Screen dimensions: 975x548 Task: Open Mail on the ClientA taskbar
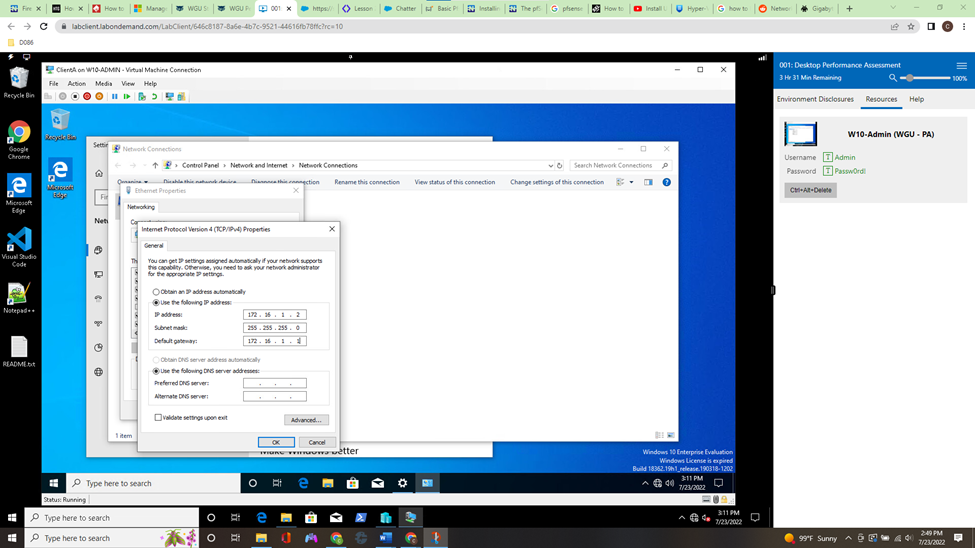coord(377,483)
